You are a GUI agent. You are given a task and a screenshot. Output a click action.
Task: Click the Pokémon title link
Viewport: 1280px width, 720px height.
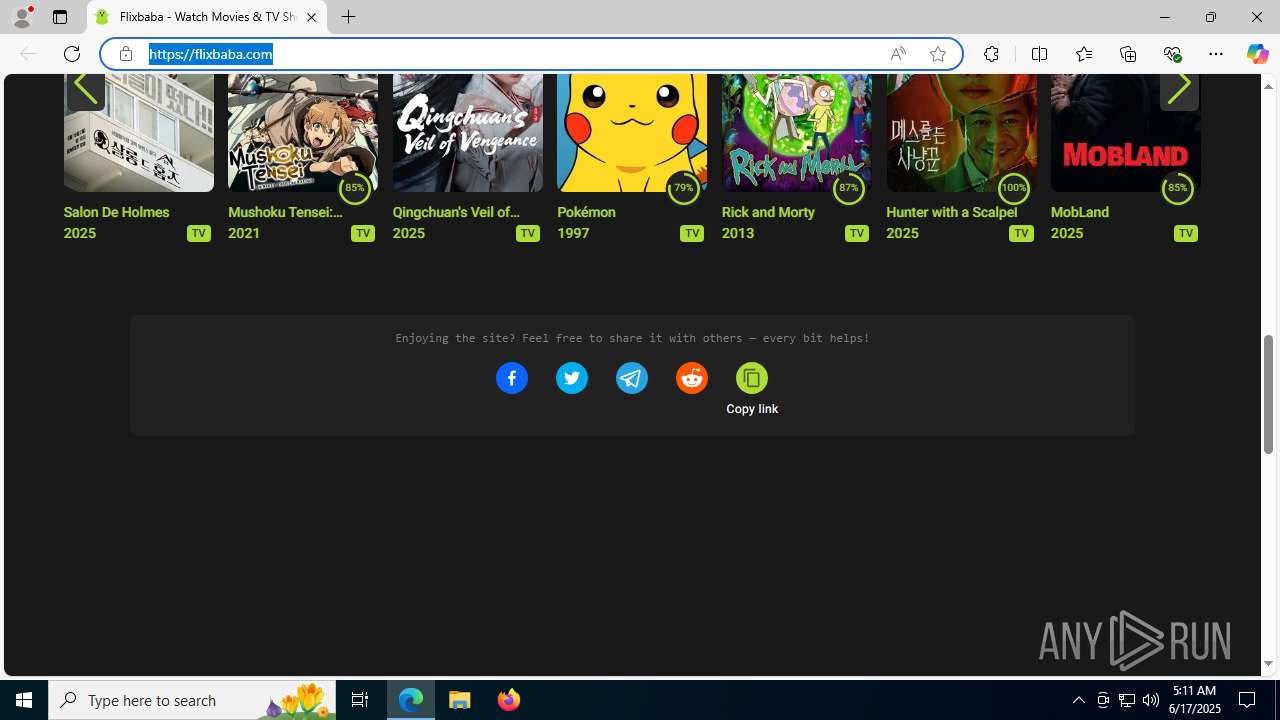point(586,212)
